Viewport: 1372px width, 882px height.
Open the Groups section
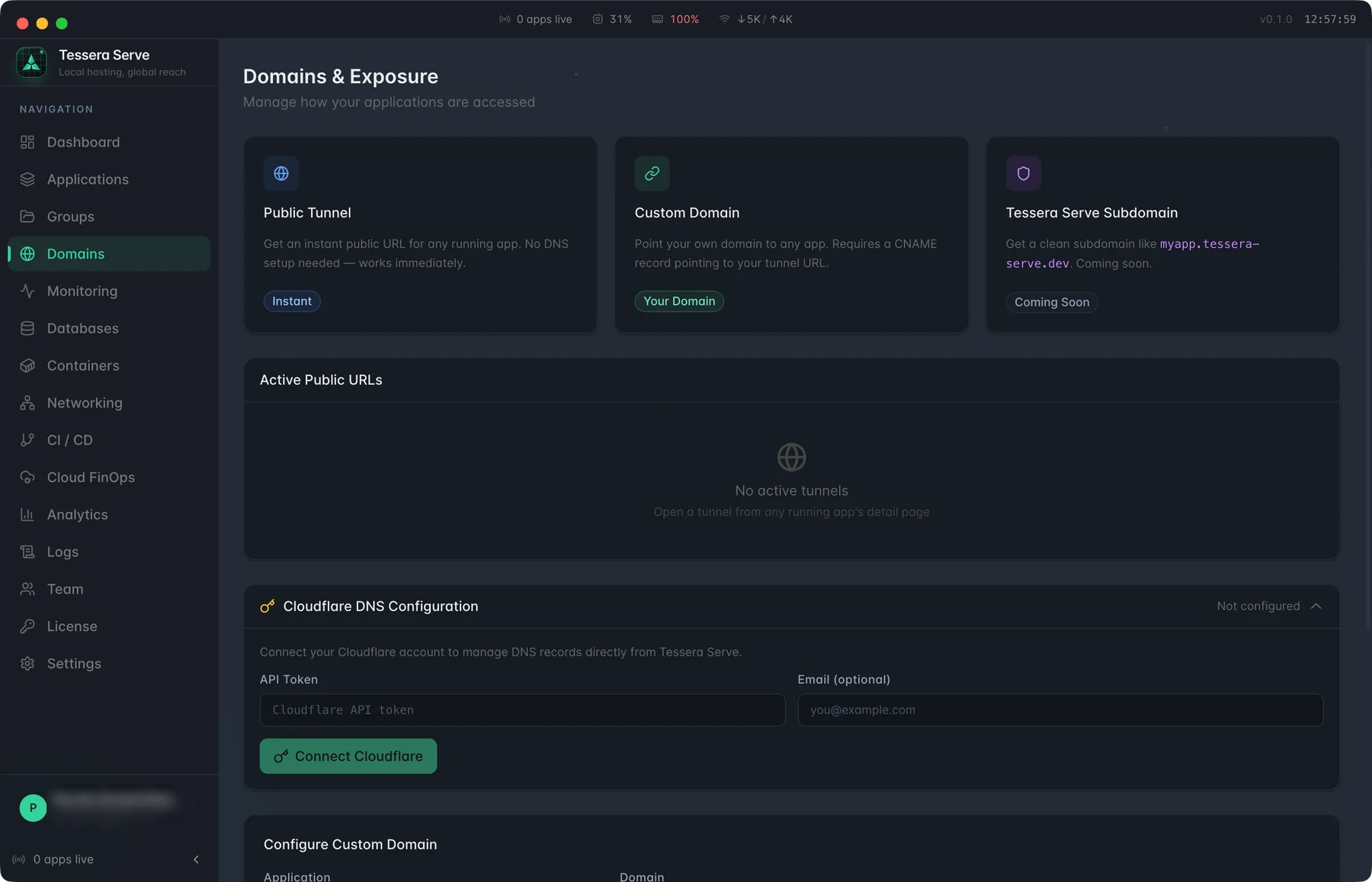tap(109, 216)
